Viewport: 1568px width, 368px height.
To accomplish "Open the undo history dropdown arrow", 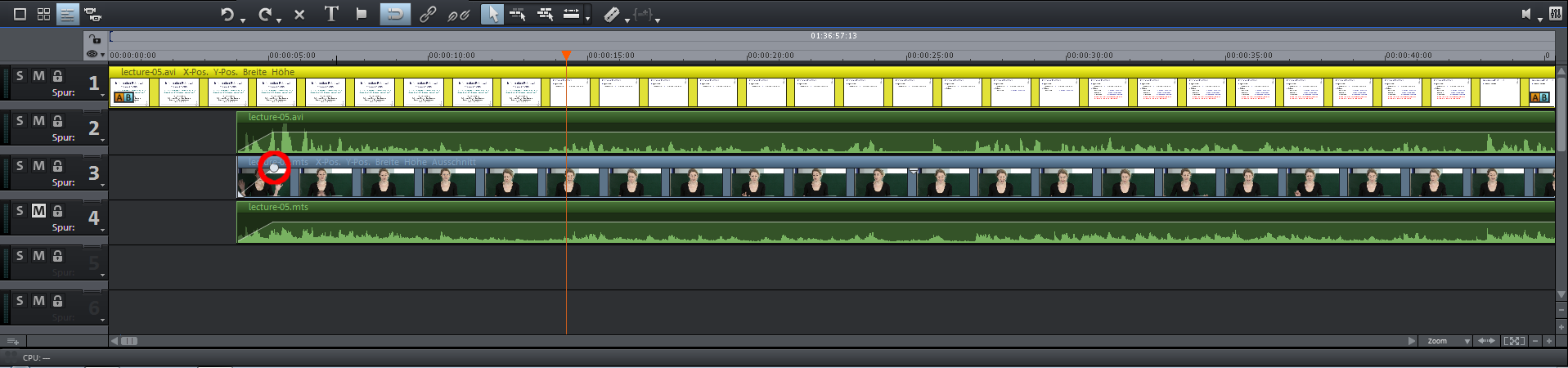I will coord(243,19).
